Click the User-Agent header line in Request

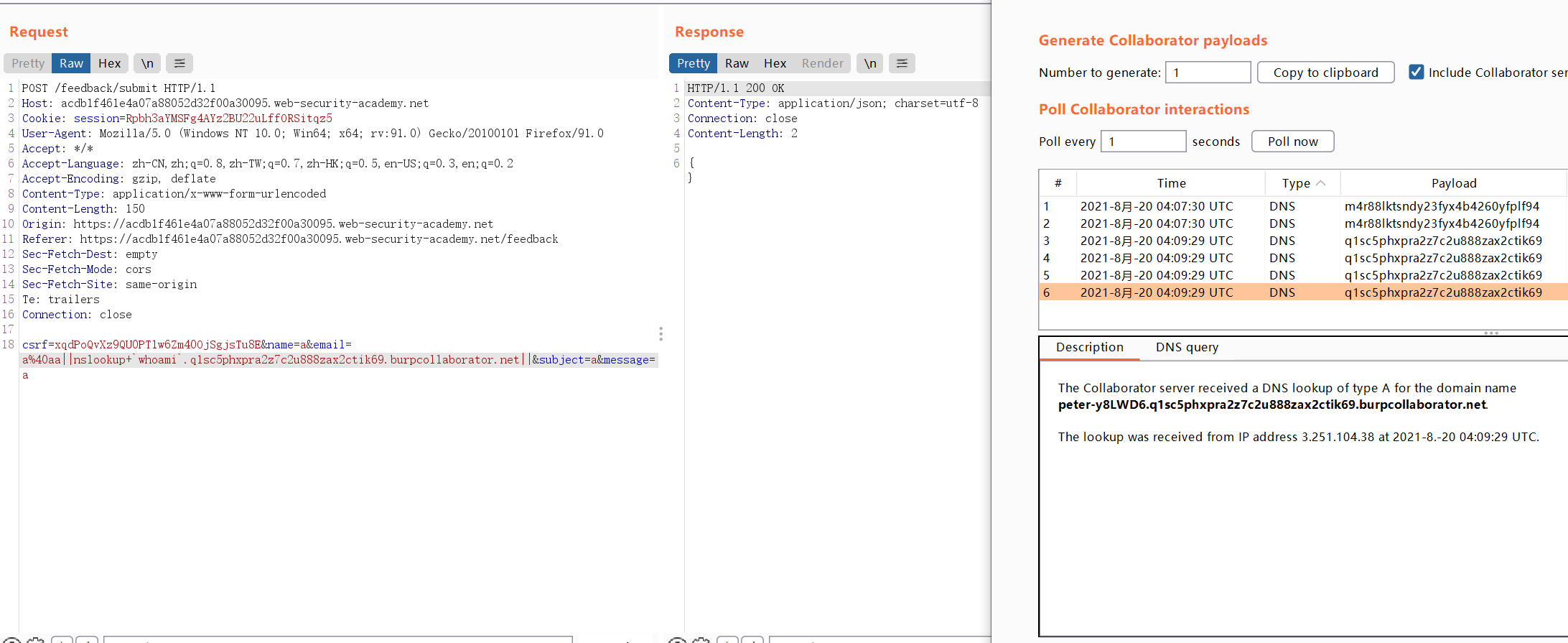312,134
